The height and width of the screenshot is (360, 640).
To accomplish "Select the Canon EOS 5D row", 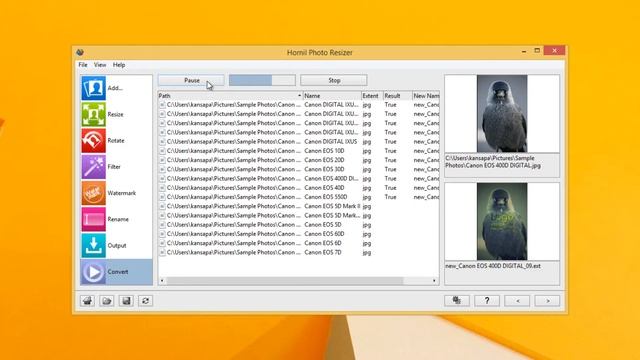I will pyautogui.click(x=299, y=224).
